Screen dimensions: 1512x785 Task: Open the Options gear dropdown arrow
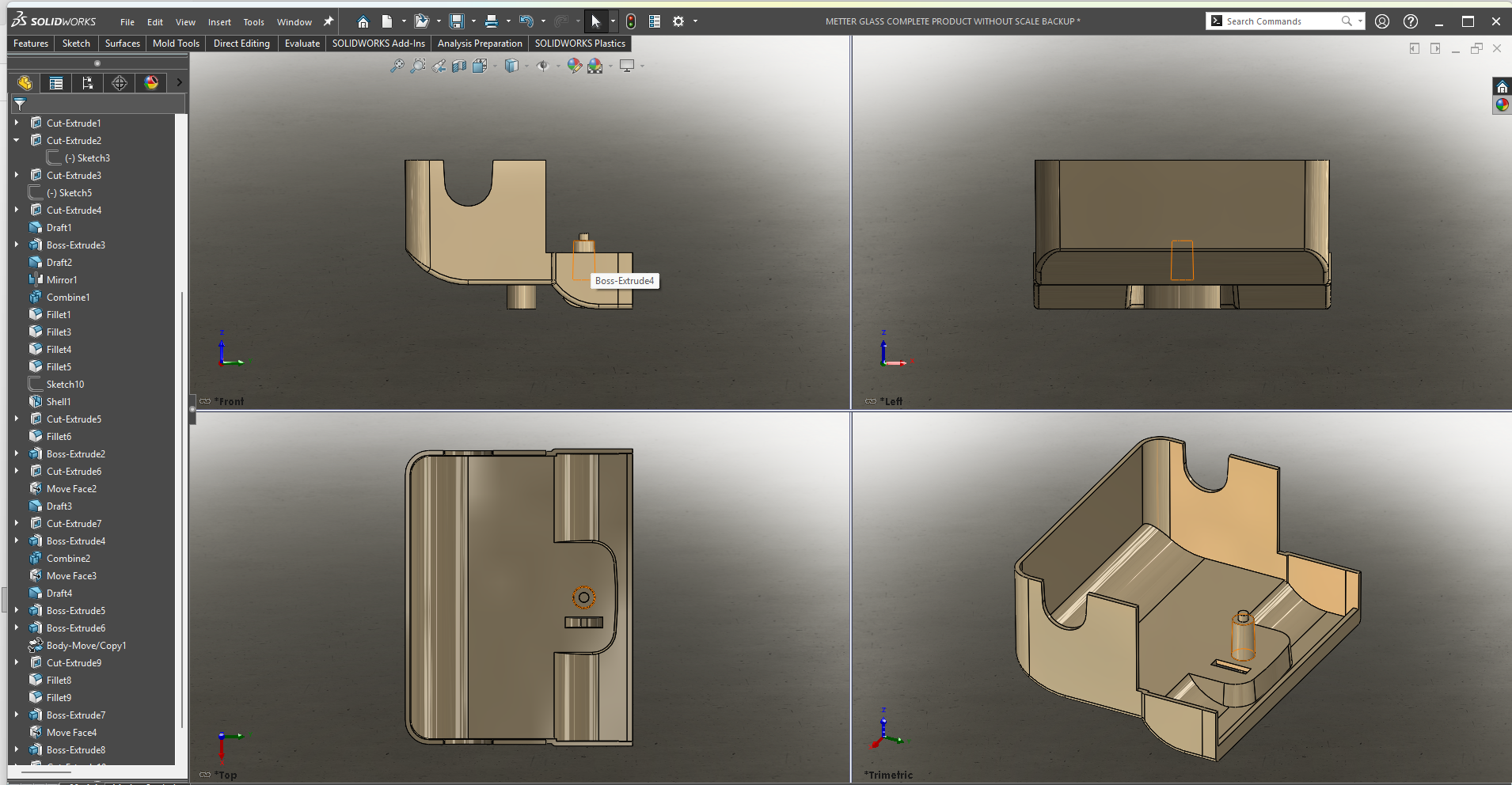[x=695, y=21]
